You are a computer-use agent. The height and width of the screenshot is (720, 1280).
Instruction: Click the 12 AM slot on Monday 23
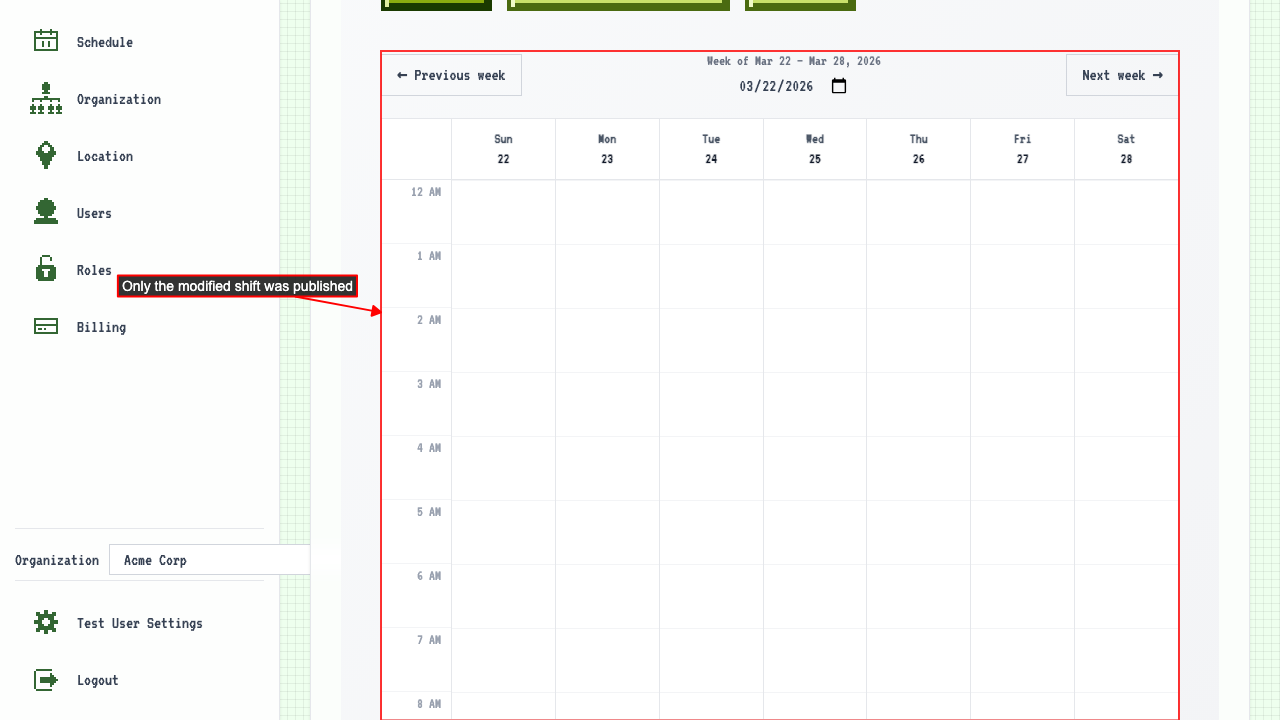607,212
